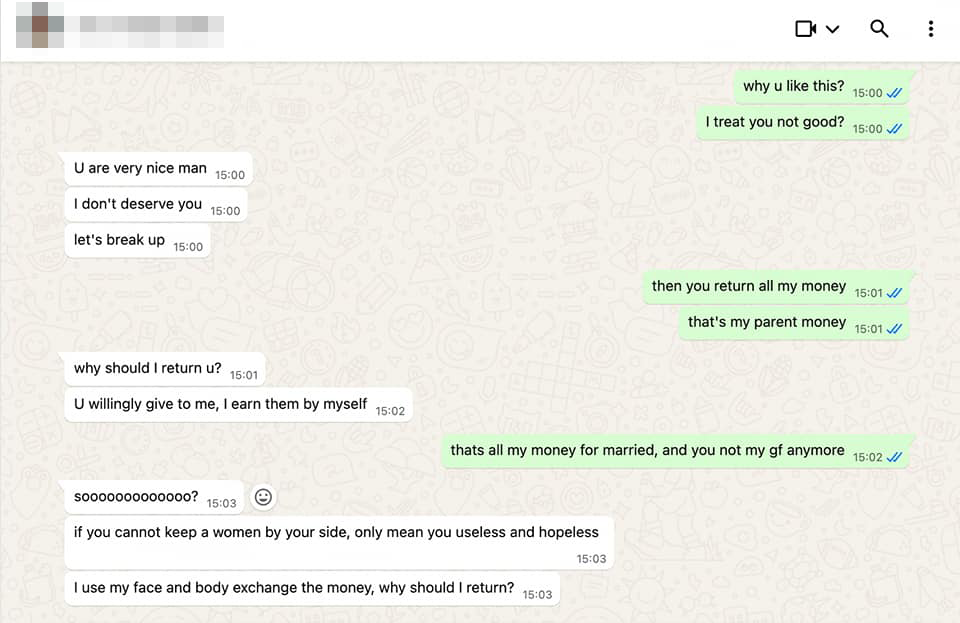
Task: Click 'then you return all my money' bubble
Action: click(776, 287)
